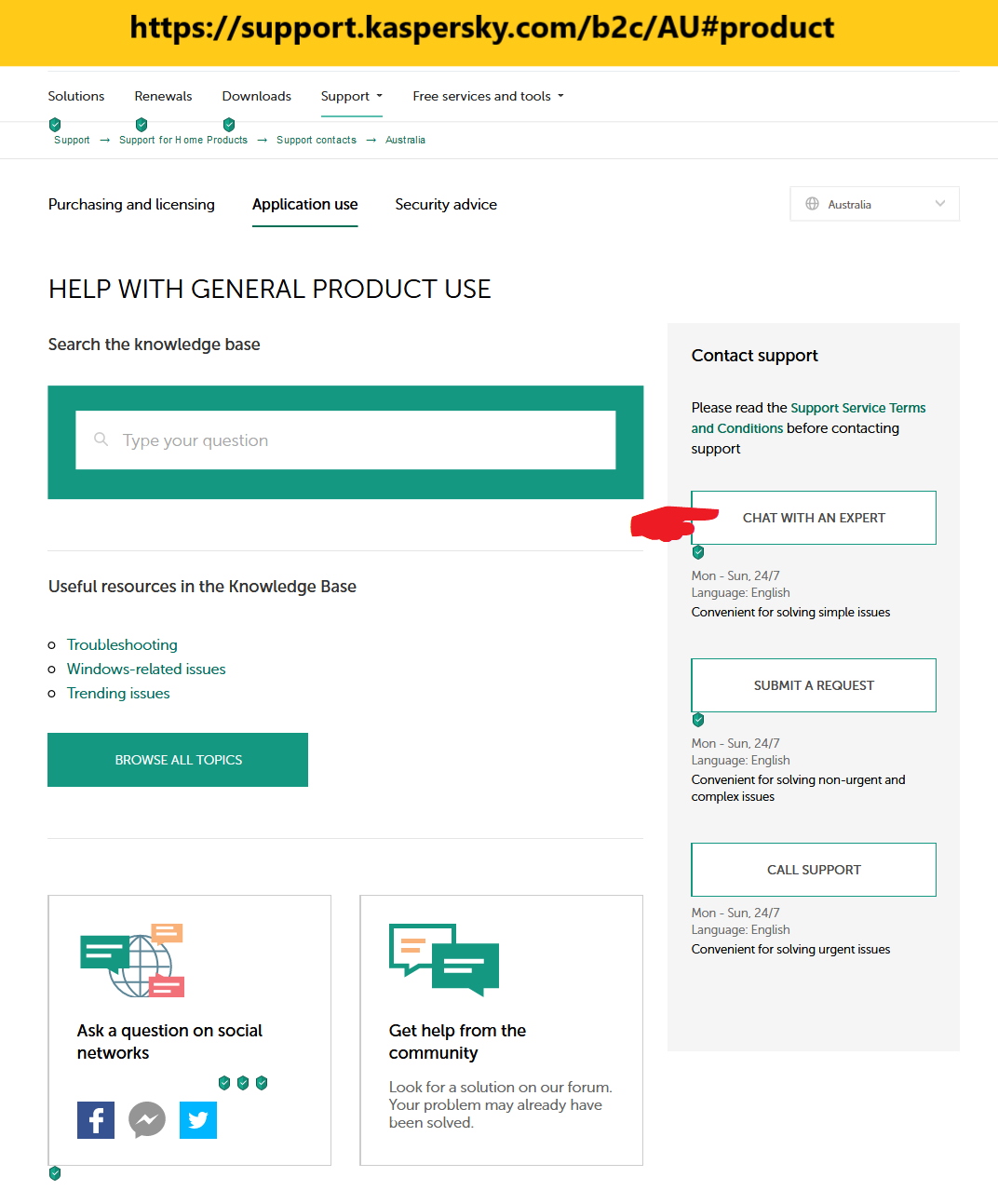Click the globe icon beside Australia
998x1204 pixels.
tap(812, 204)
